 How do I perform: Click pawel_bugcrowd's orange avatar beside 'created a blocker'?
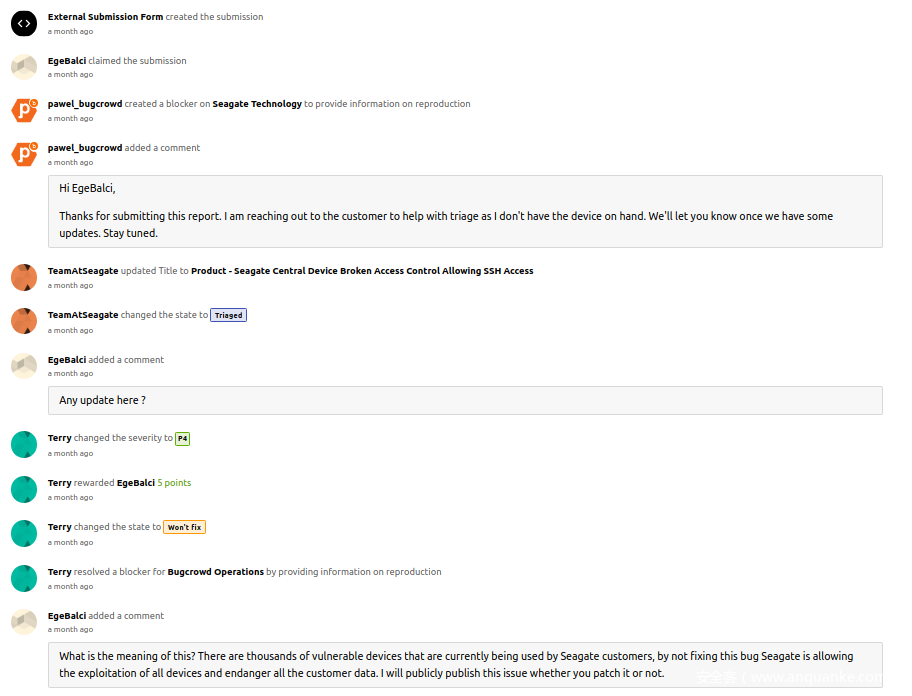click(x=24, y=110)
